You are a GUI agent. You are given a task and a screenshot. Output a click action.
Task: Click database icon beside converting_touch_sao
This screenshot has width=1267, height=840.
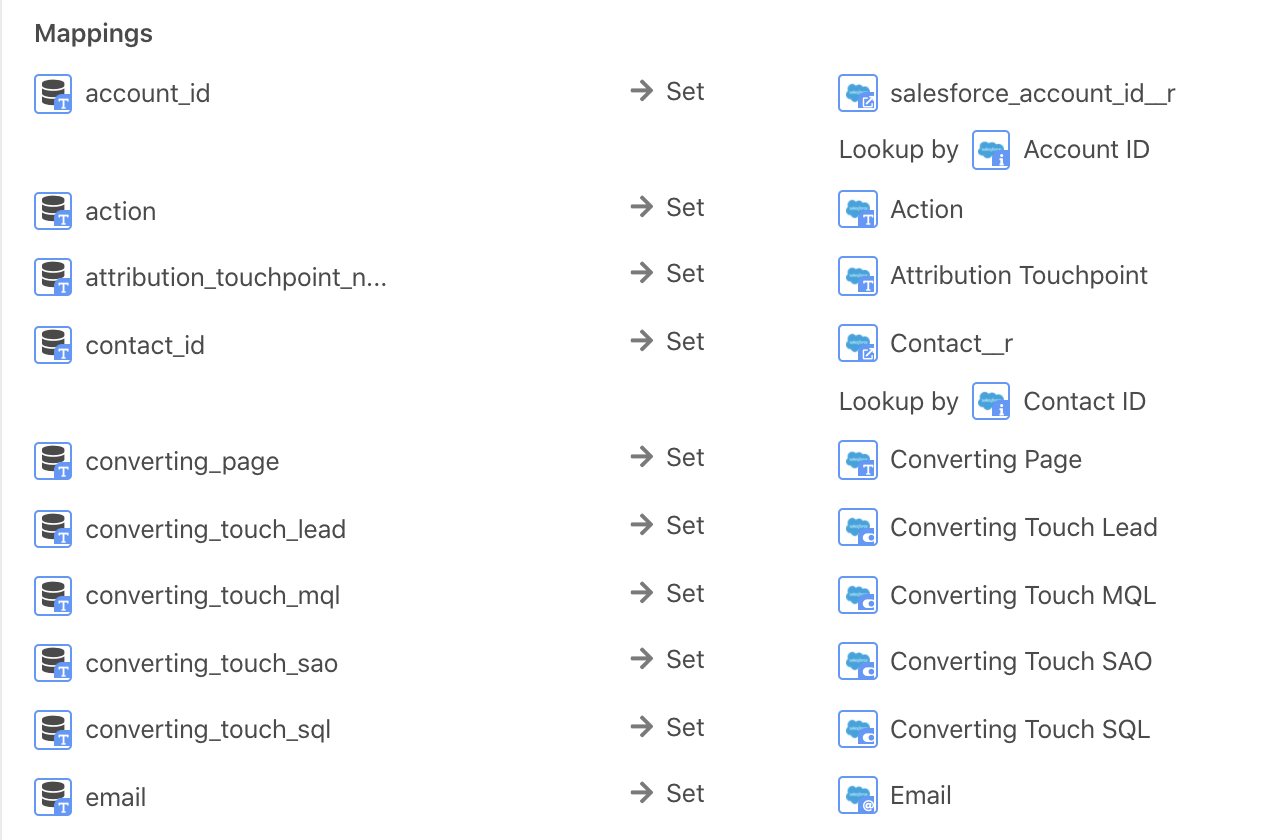pyautogui.click(x=53, y=663)
